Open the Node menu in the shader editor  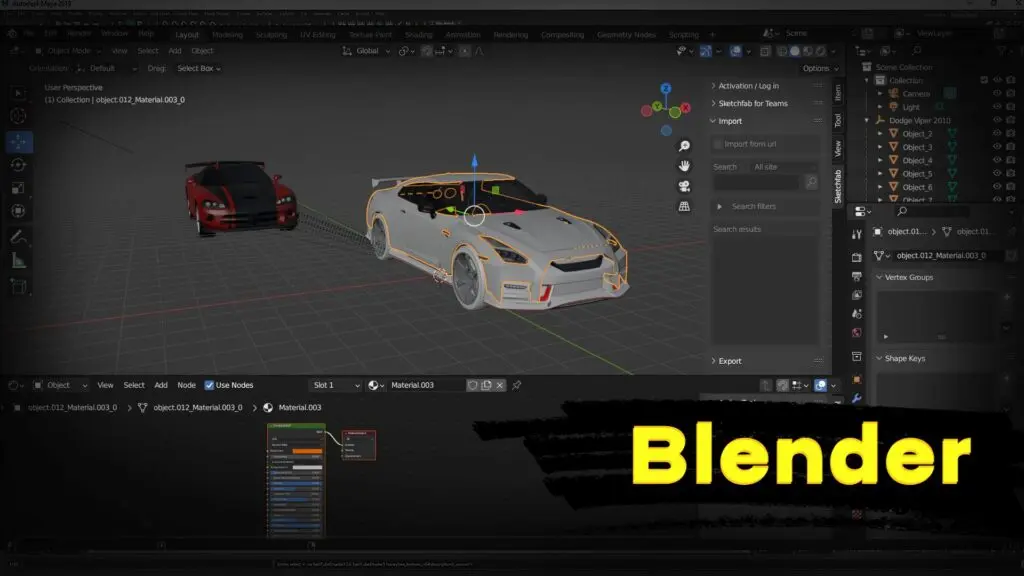tap(186, 385)
